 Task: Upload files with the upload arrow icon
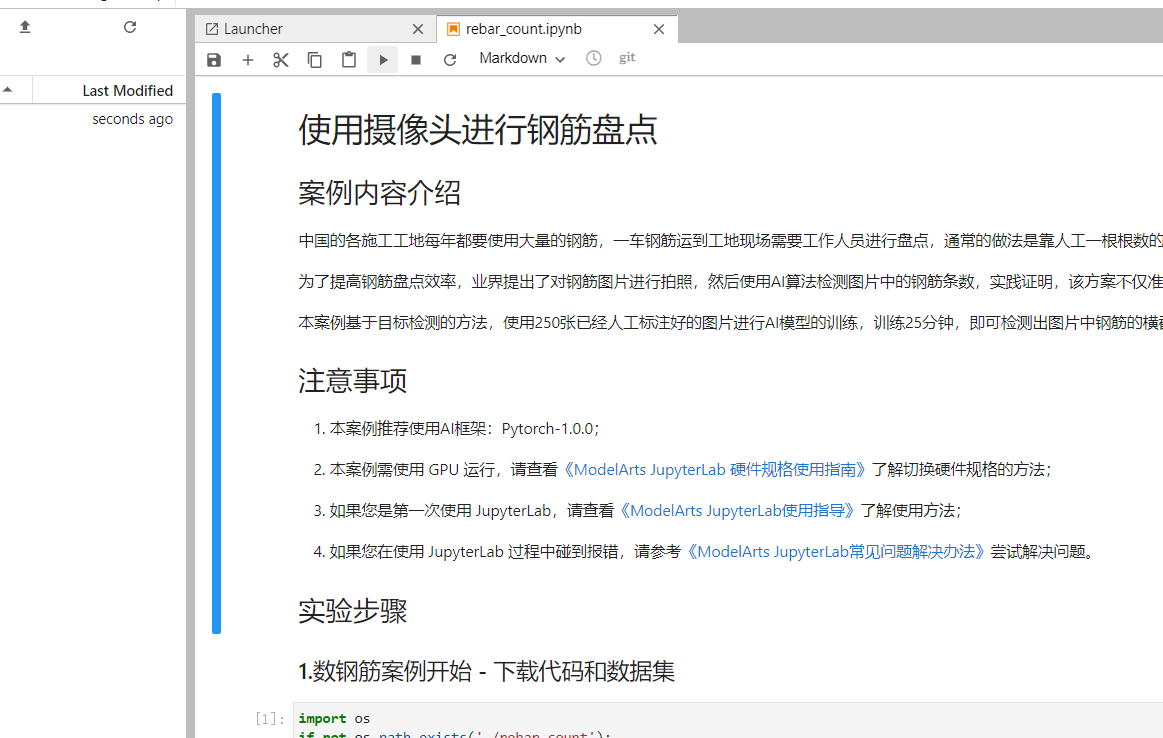point(24,27)
